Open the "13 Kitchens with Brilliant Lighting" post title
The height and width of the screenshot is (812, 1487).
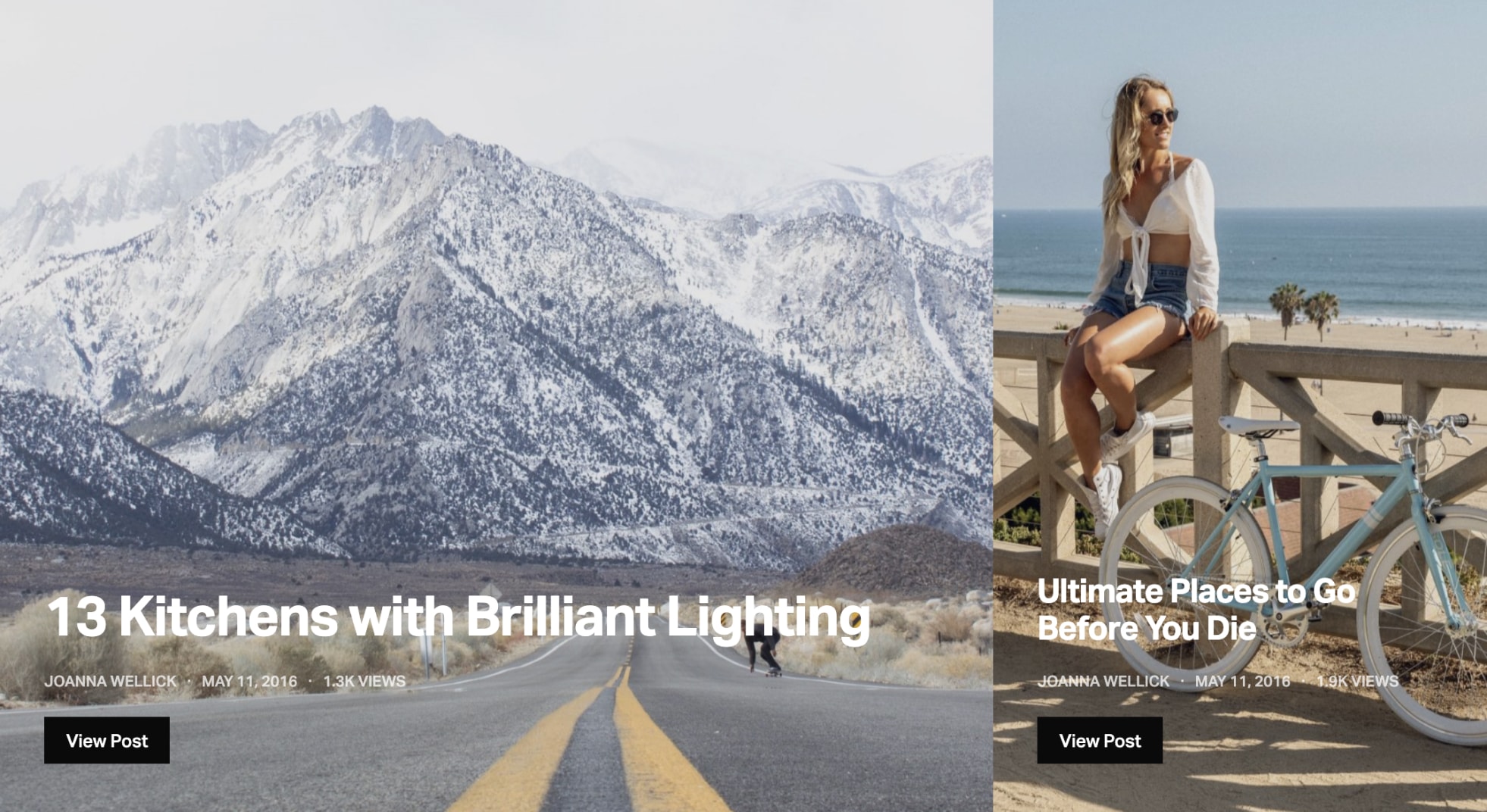click(459, 617)
